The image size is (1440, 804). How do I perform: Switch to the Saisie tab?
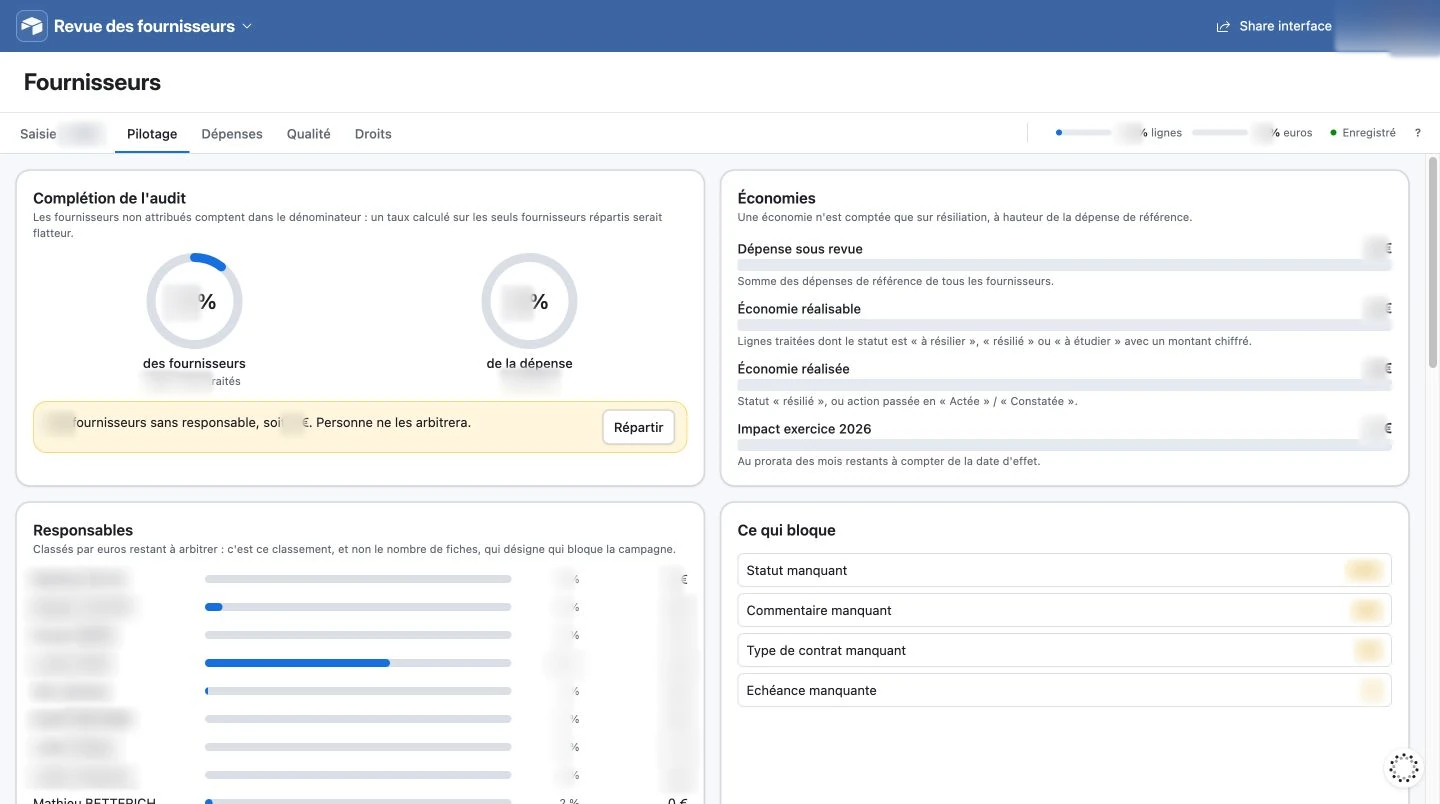click(x=38, y=134)
